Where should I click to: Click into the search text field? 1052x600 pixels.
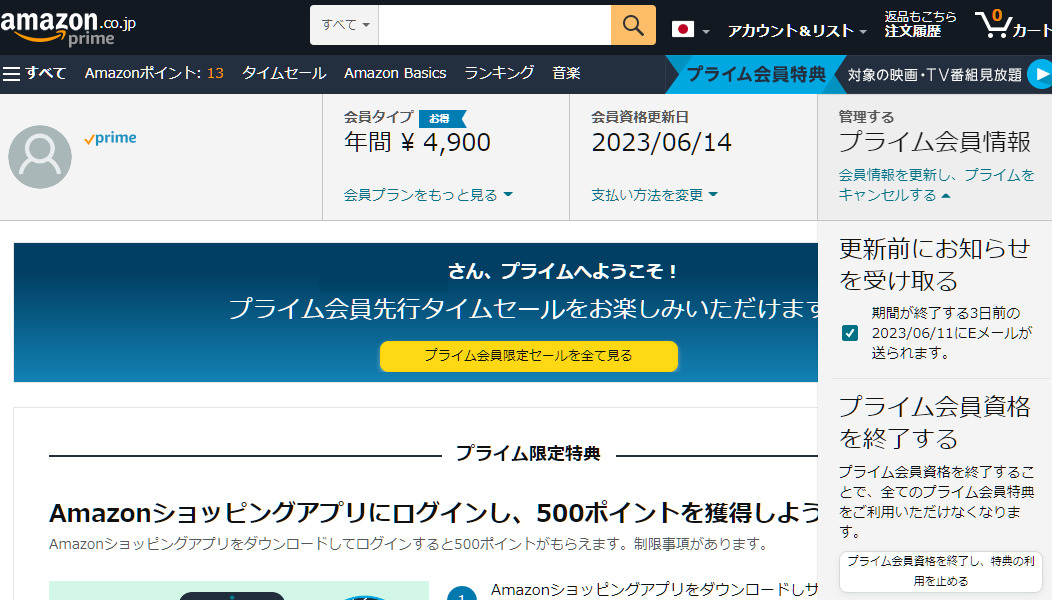point(494,25)
